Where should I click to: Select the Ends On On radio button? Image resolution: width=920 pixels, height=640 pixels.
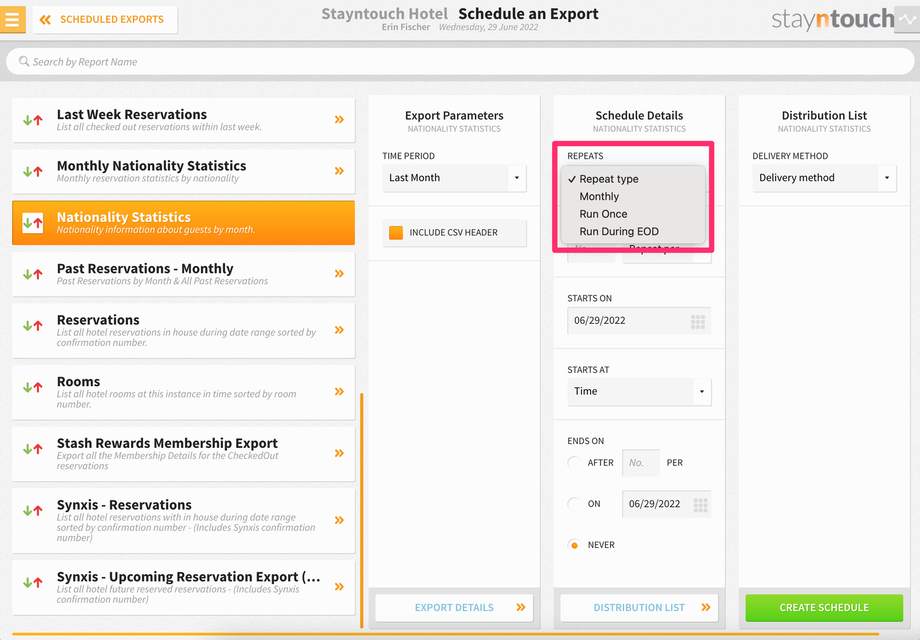tap(574, 504)
